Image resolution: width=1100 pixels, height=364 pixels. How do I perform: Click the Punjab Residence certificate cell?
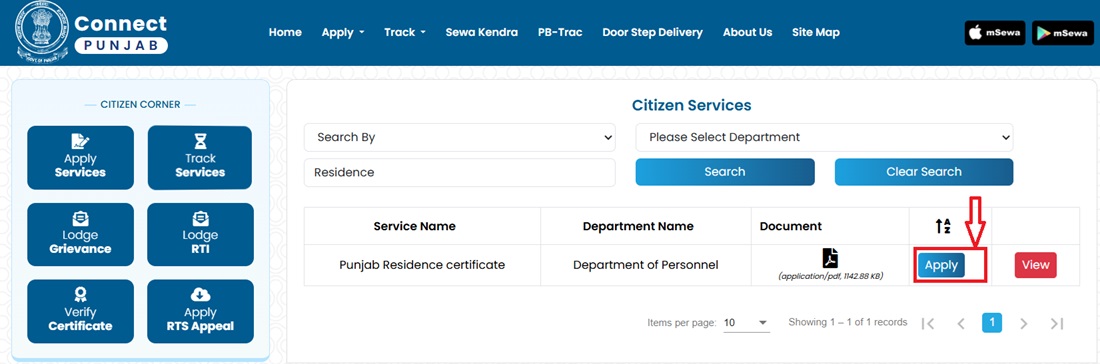tap(422, 265)
